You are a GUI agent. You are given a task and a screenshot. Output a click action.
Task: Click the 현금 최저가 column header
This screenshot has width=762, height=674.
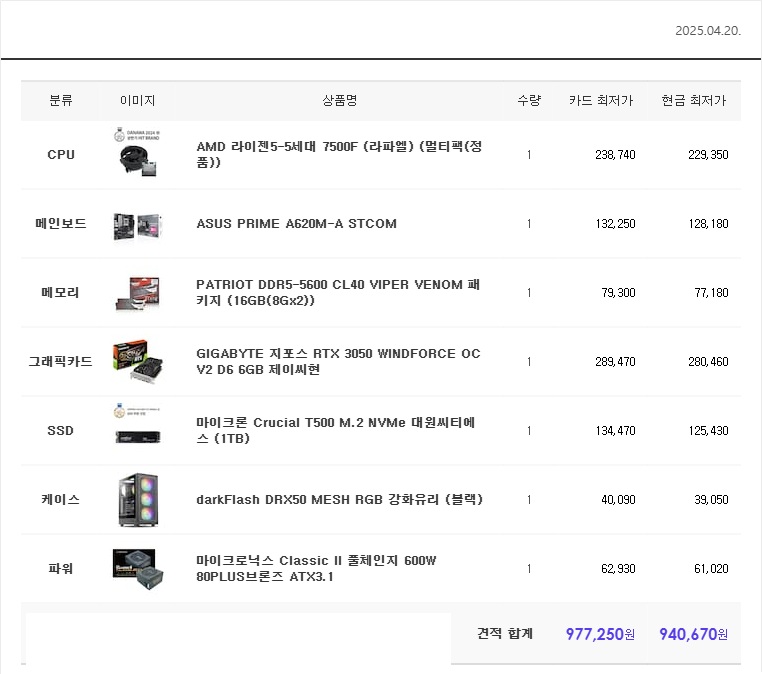[693, 101]
